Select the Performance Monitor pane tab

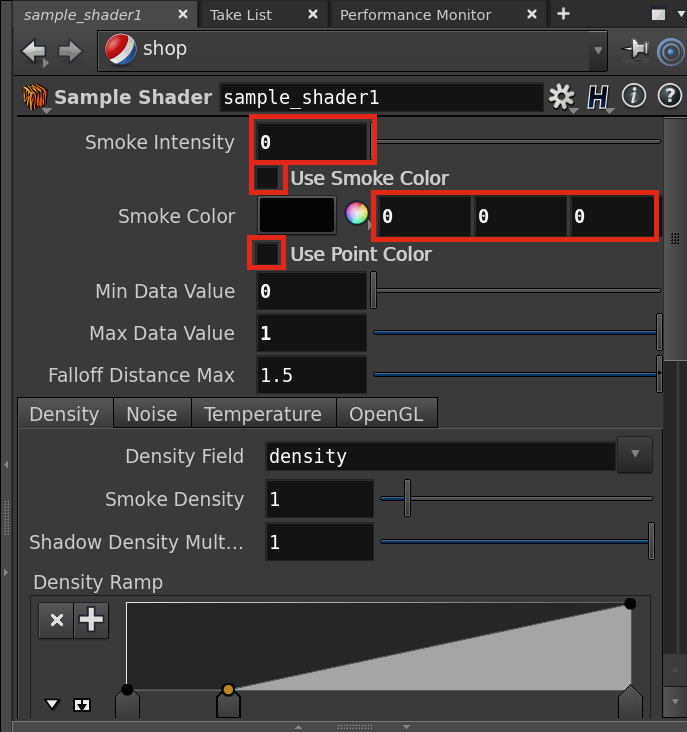(x=415, y=14)
